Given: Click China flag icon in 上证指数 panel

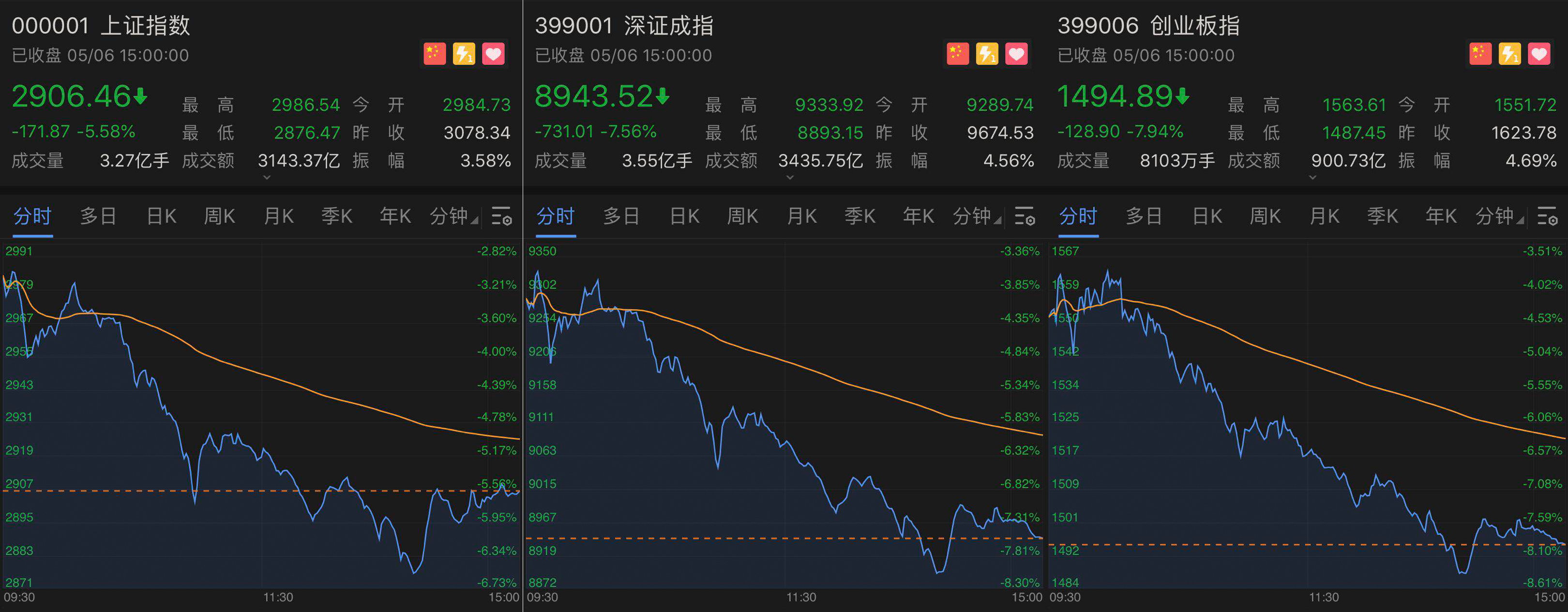Looking at the screenshot, I should 435,54.
